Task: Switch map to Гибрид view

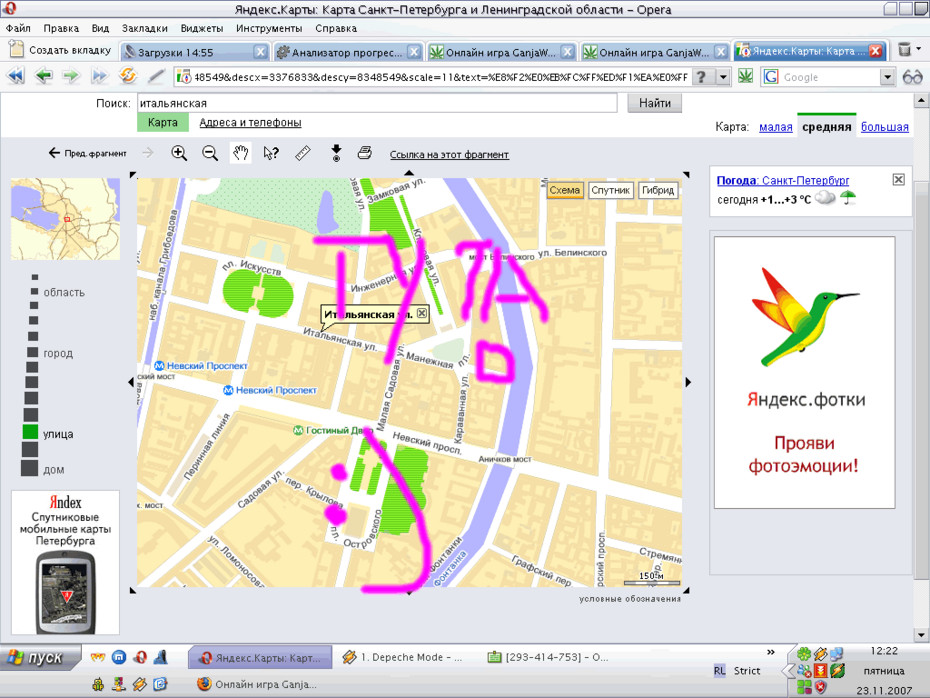Action: 658,190
